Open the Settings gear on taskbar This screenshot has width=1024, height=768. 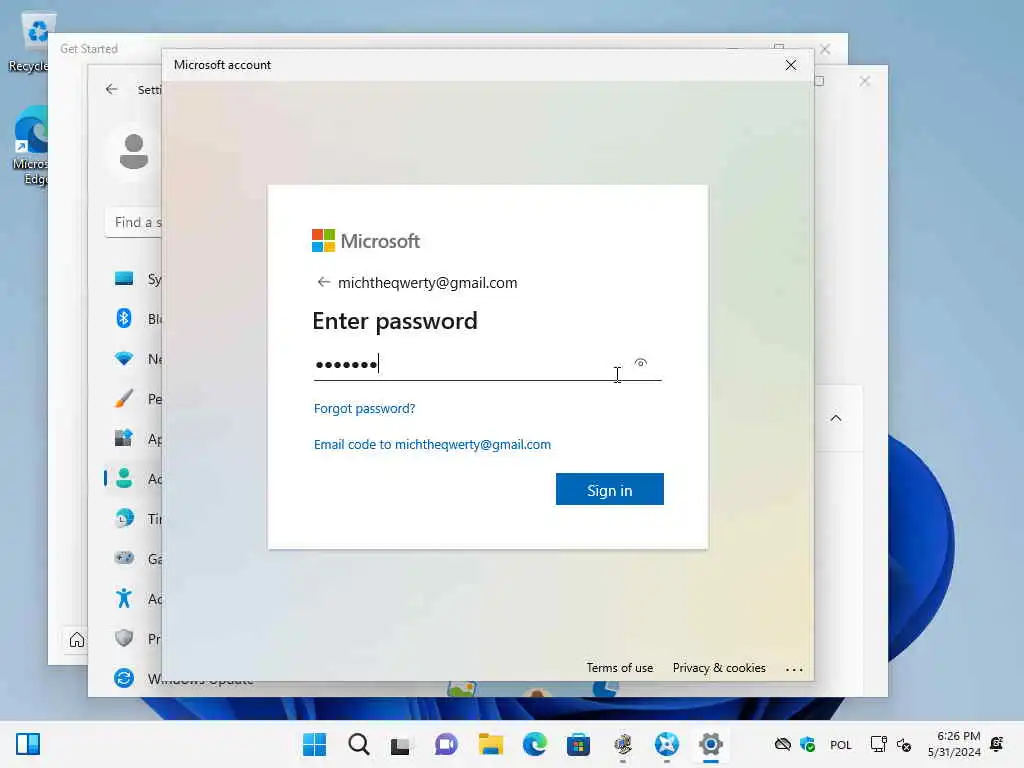pos(711,744)
